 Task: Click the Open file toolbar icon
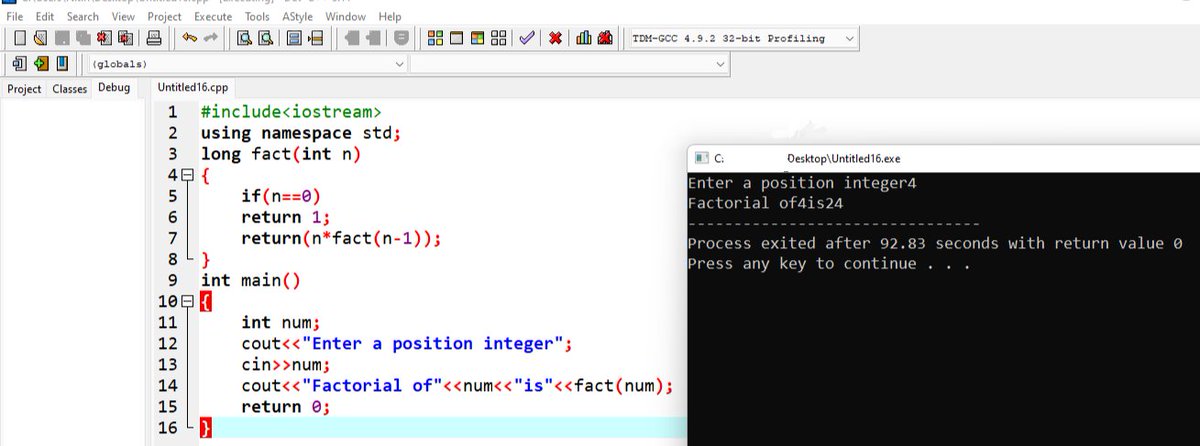click(40, 38)
